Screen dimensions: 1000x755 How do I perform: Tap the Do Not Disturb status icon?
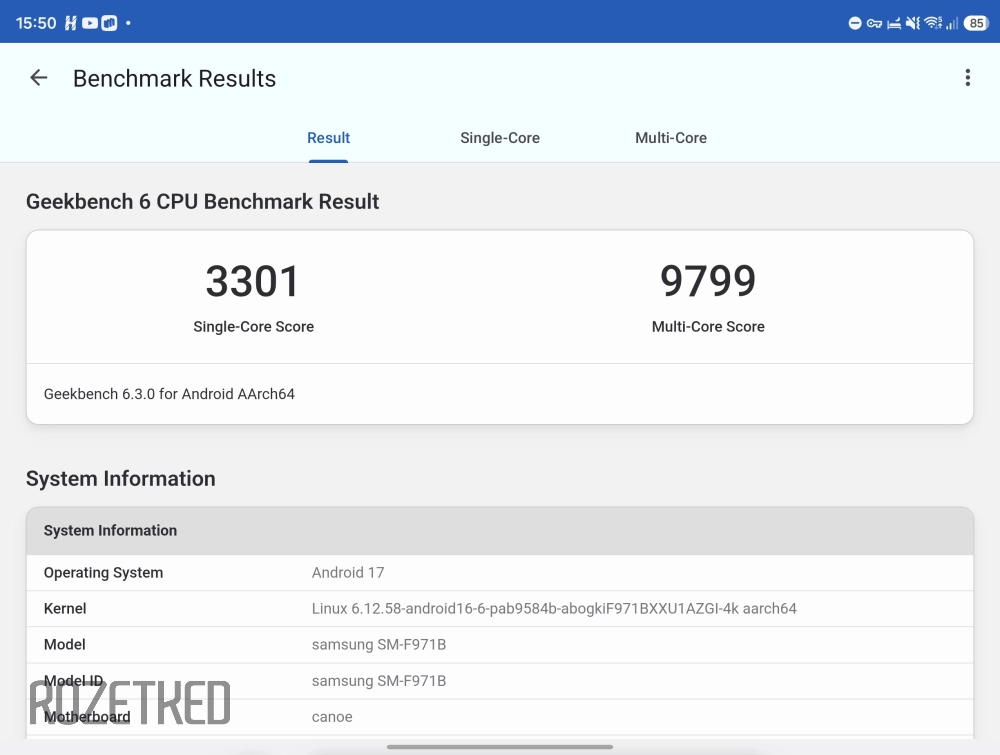tap(855, 24)
